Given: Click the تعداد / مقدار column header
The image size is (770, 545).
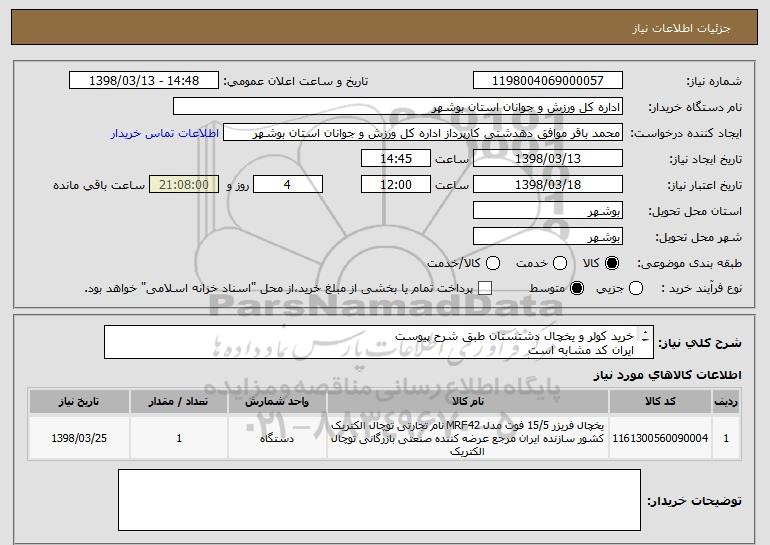Looking at the screenshot, I should point(179,402).
